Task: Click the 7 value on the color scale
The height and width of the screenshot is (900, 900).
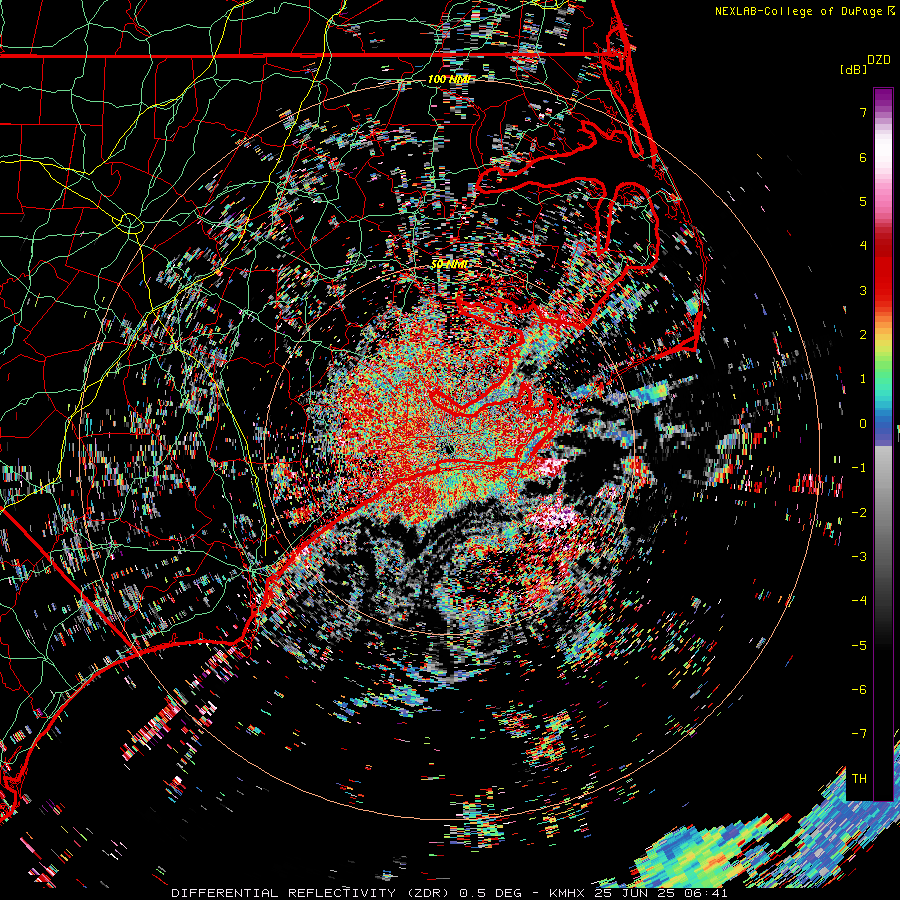Action: click(x=863, y=112)
